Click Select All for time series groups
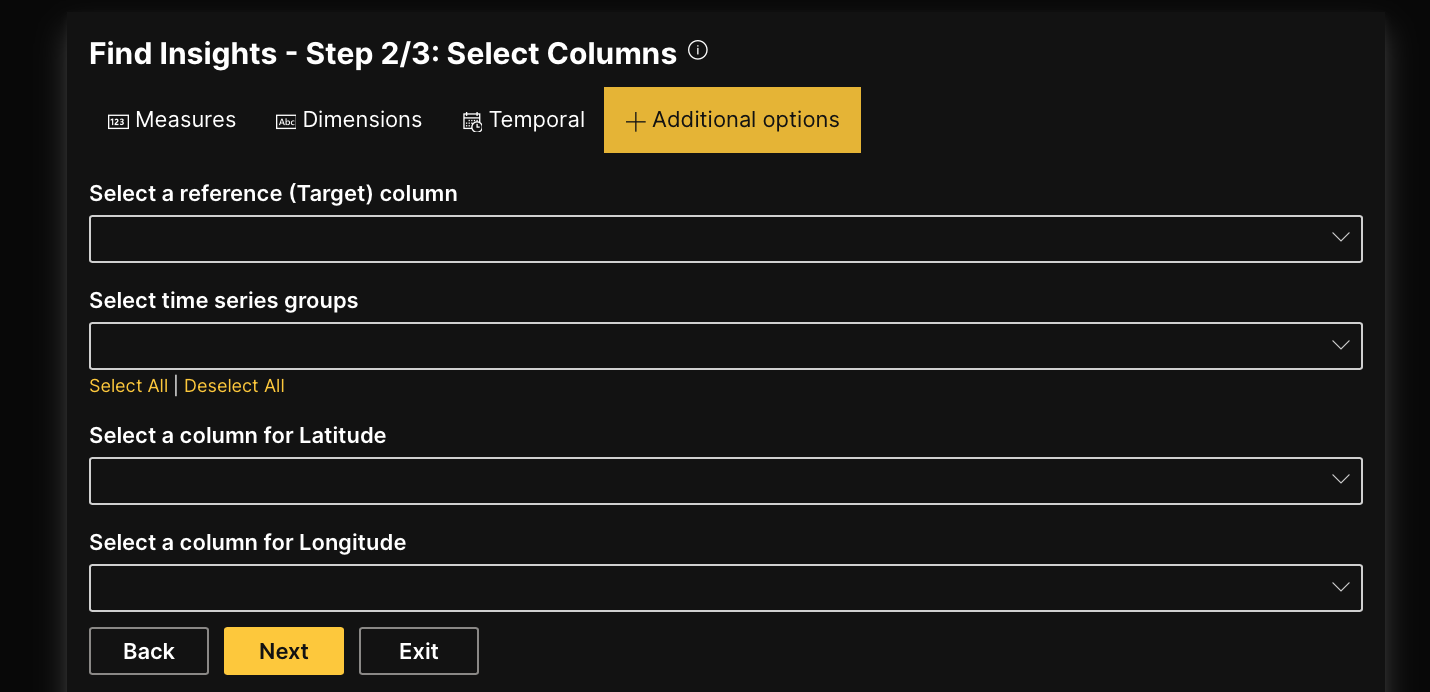Image resolution: width=1430 pixels, height=692 pixels. pyautogui.click(x=128, y=385)
